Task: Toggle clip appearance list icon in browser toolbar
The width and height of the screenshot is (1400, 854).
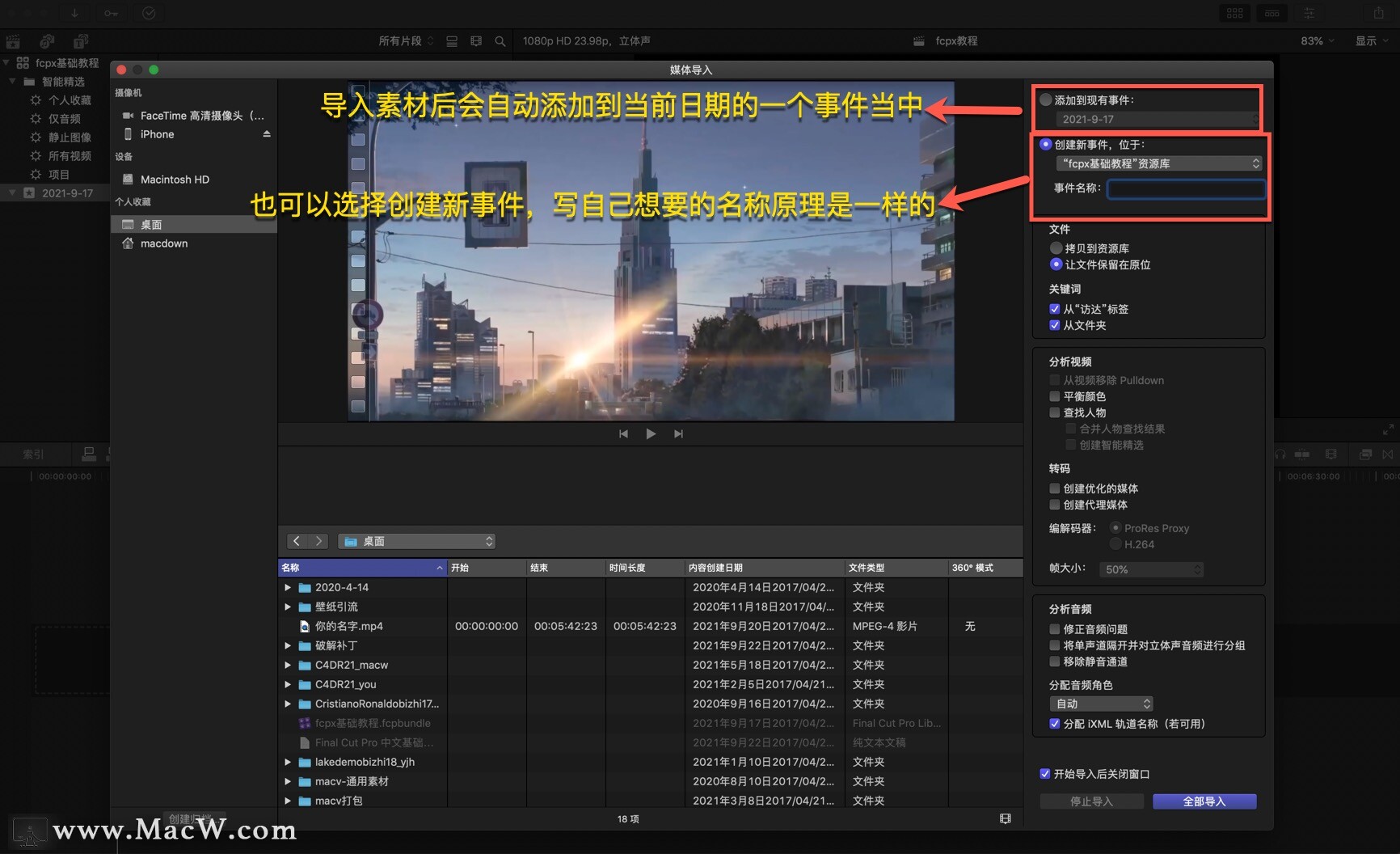Action: click(x=452, y=41)
